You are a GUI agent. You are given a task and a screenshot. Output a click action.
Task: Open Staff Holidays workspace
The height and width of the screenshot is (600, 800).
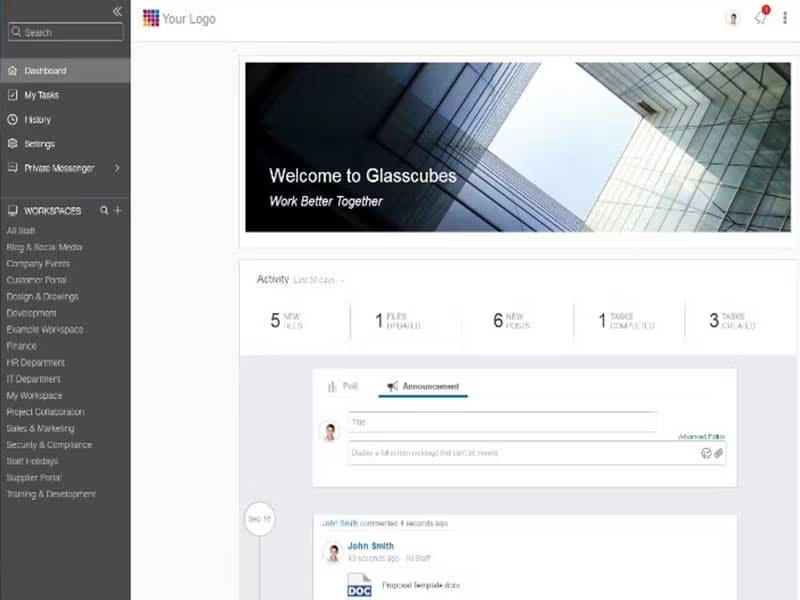point(32,461)
